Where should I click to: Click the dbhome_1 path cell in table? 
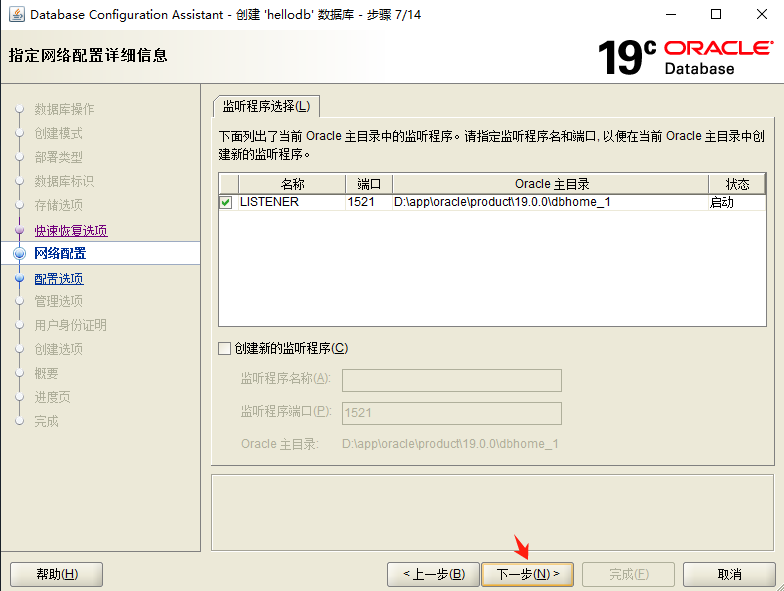(551, 202)
